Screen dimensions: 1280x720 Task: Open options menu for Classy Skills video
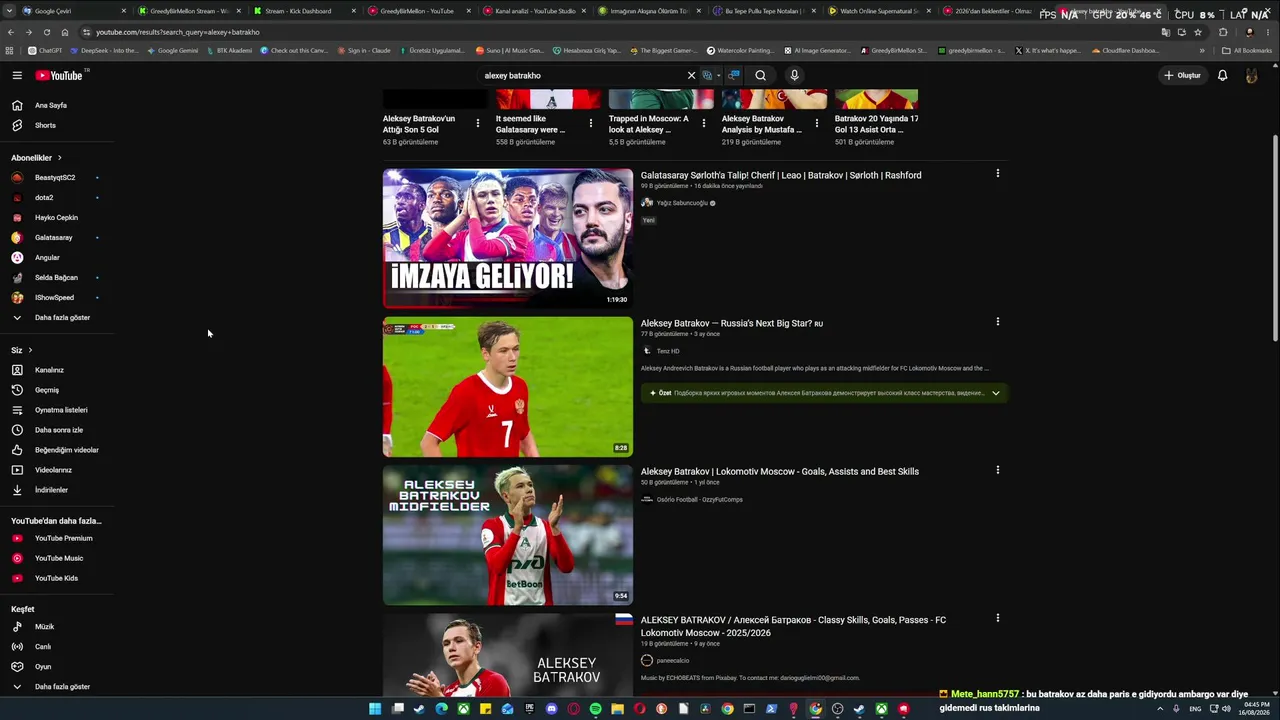[997, 618]
